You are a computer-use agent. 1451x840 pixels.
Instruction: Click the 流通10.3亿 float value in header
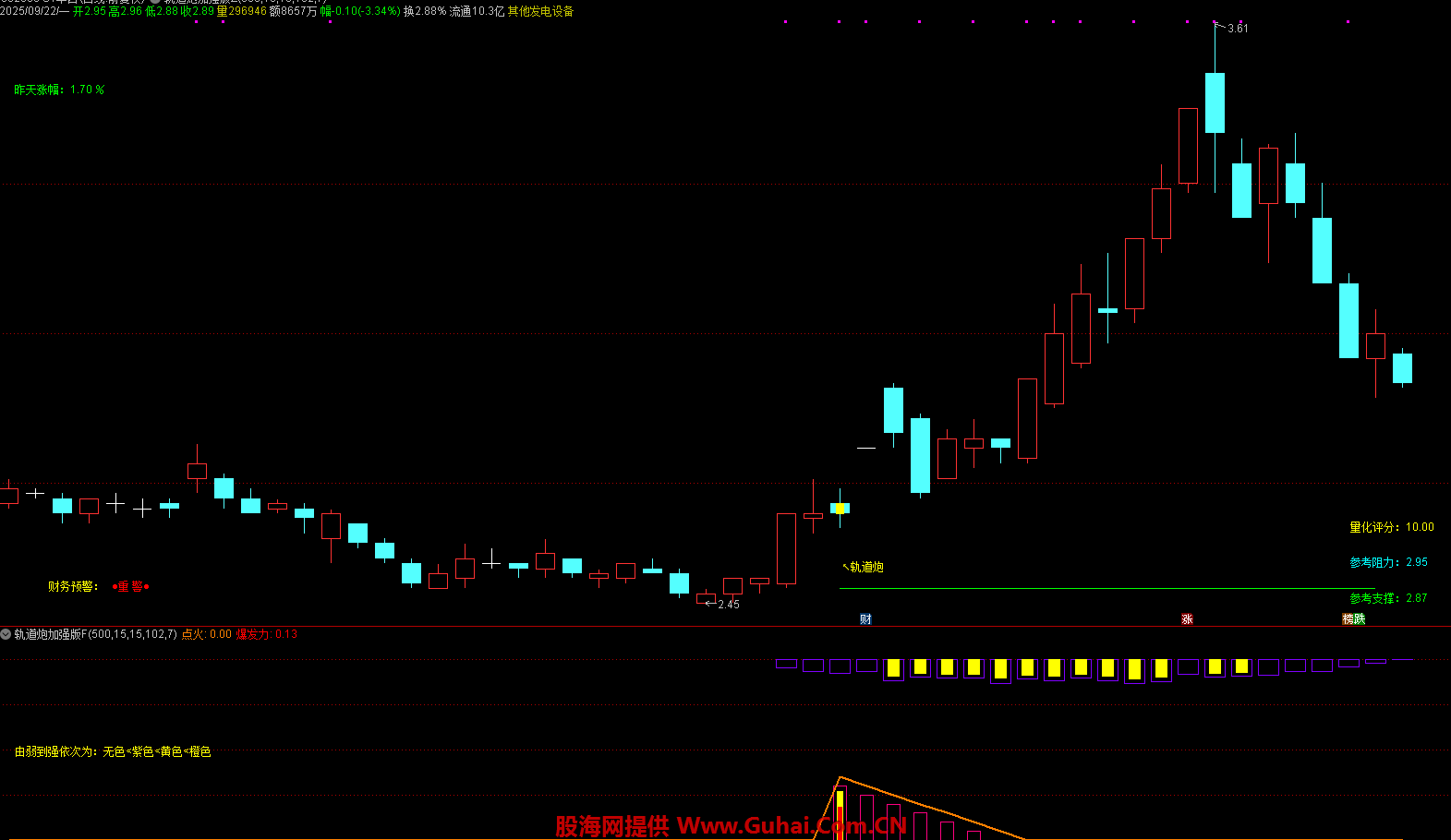coord(477,11)
